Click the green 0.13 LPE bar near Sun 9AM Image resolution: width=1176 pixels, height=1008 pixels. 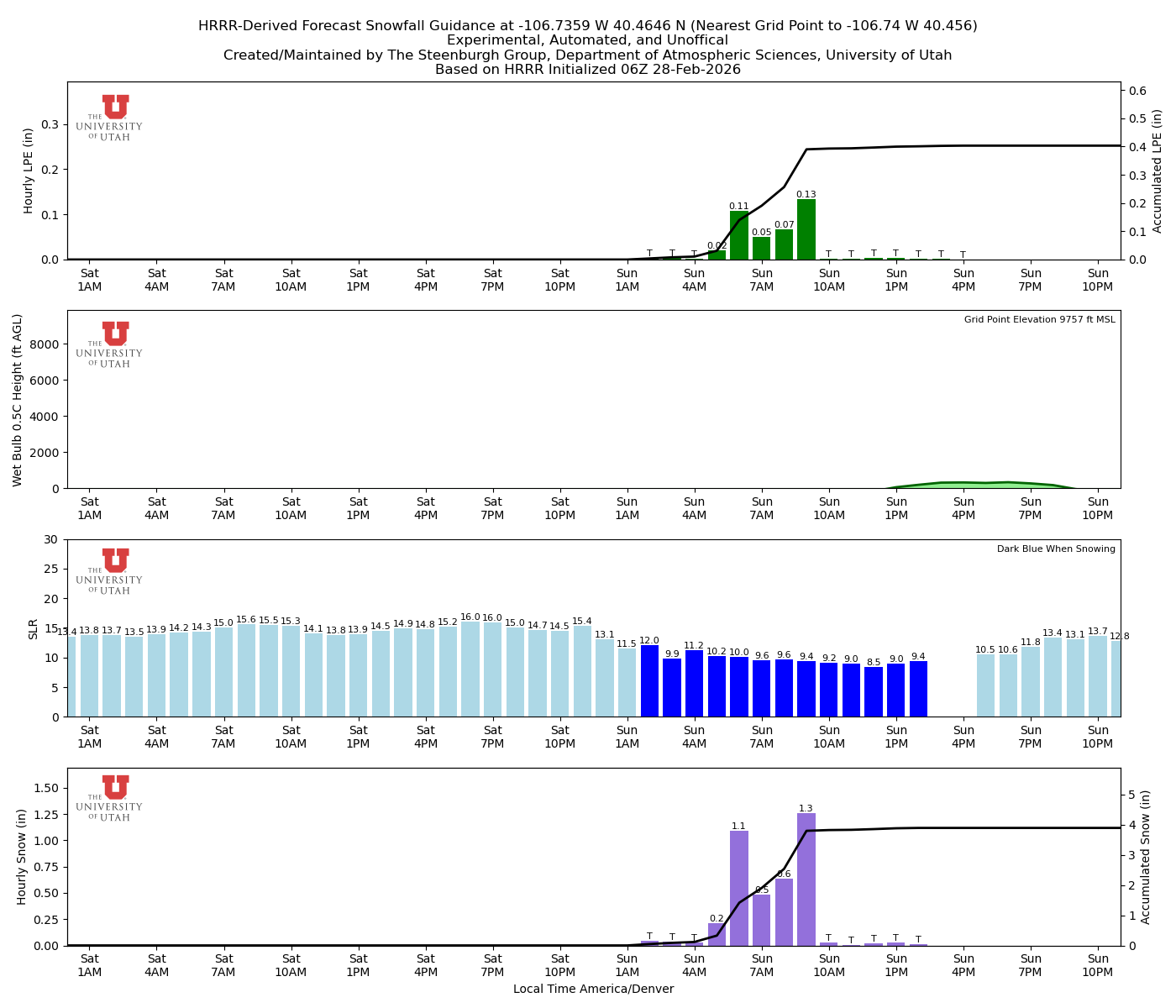pos(808,231)
